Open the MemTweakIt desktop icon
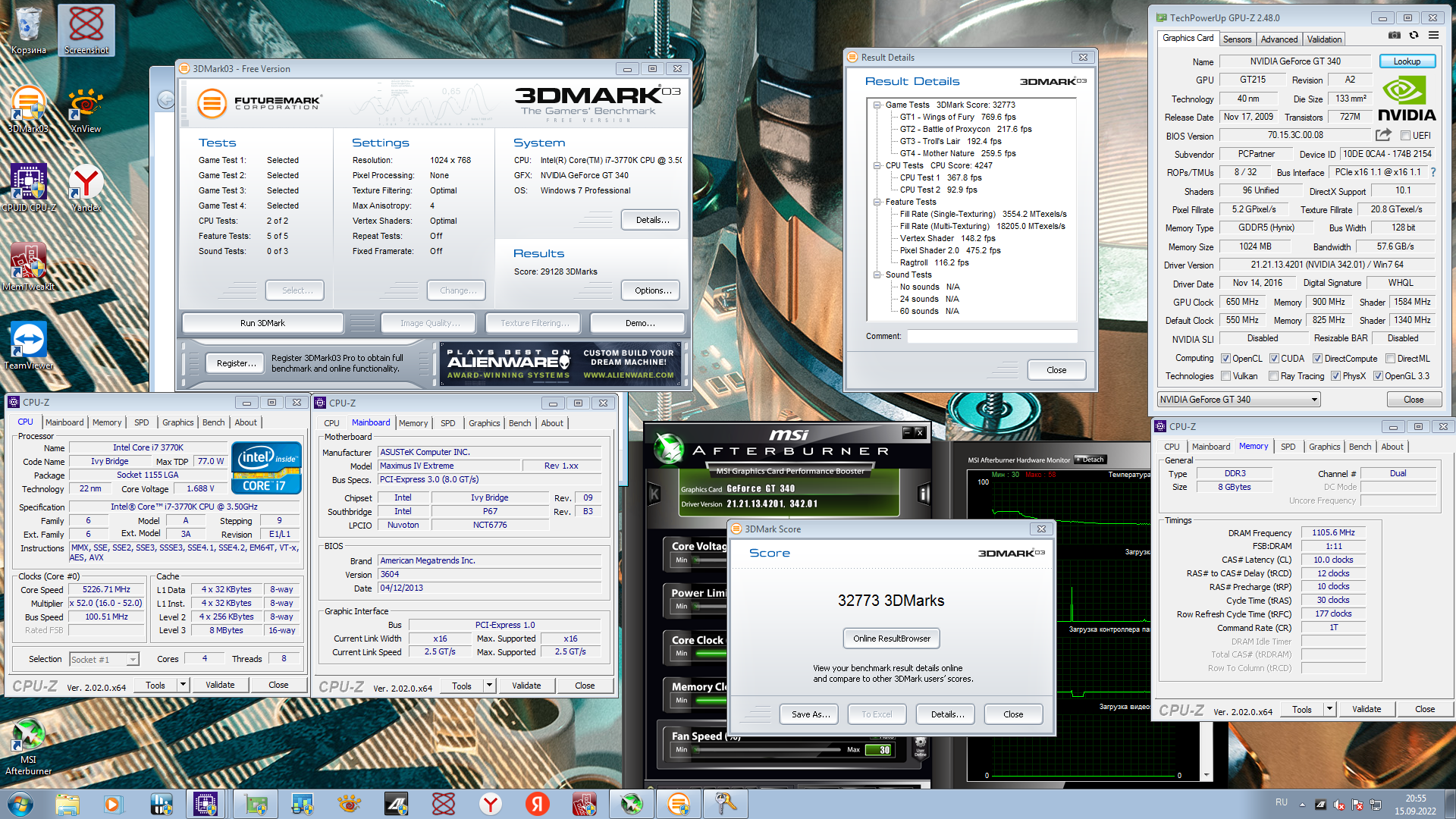Screen dimensions: 1456x819 [x=28, y=267]
